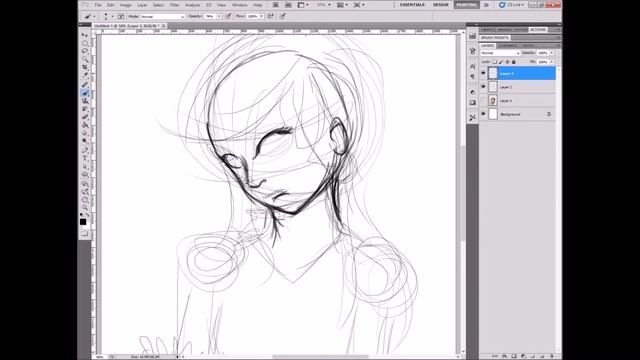Image resolution: width=640 pixels, height=360 pixels.
Task: Enable airbrush mode next to Flow
Action: tap(271, 16)
